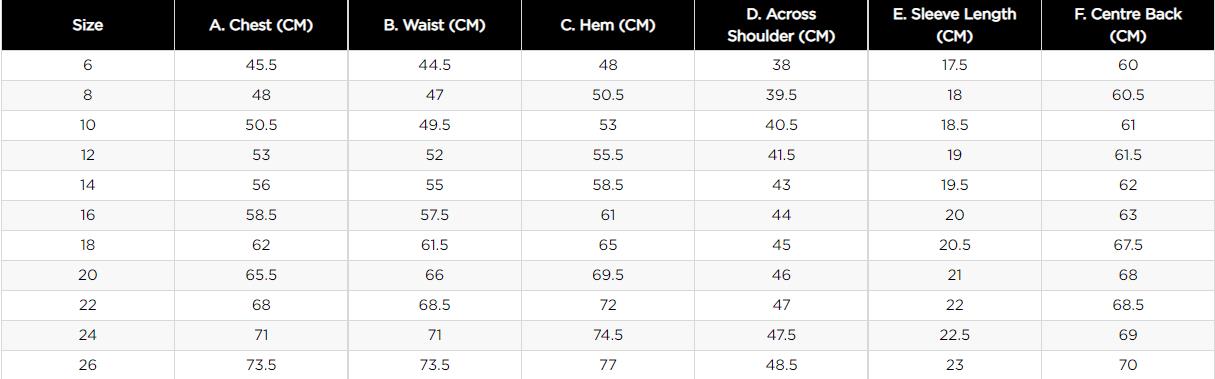Click the Size column header

pos(88,26)
